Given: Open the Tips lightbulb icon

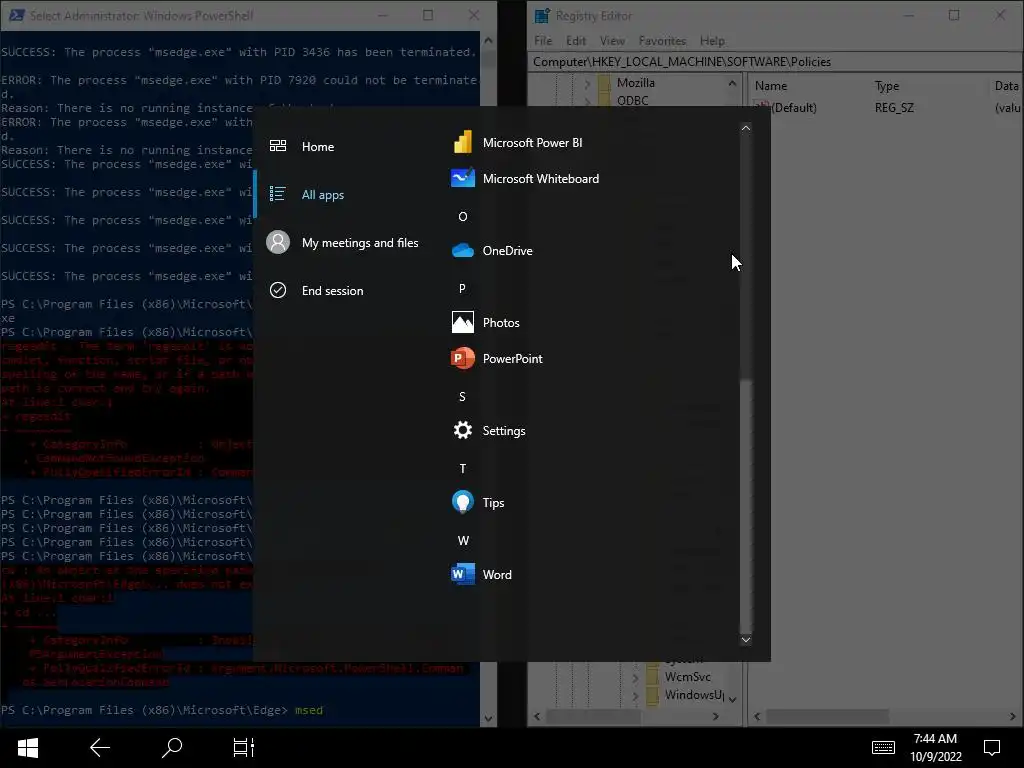Looking at the screenshot, I should [462, 502].
